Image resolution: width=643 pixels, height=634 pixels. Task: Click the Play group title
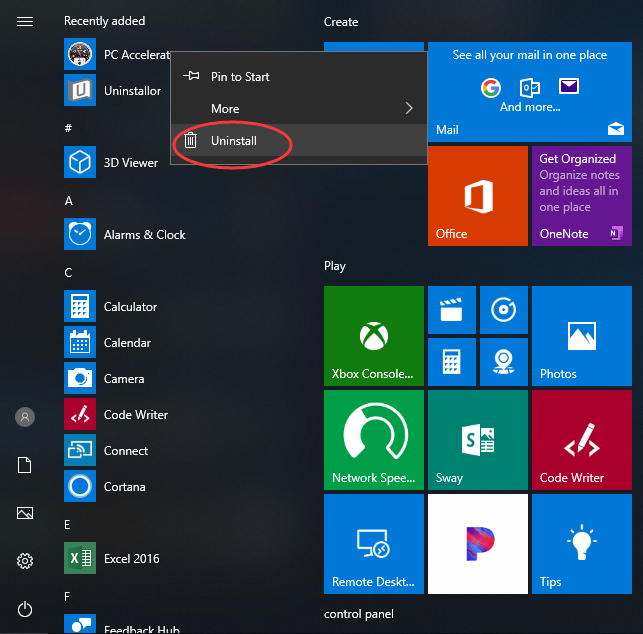[x=335, y=266]
